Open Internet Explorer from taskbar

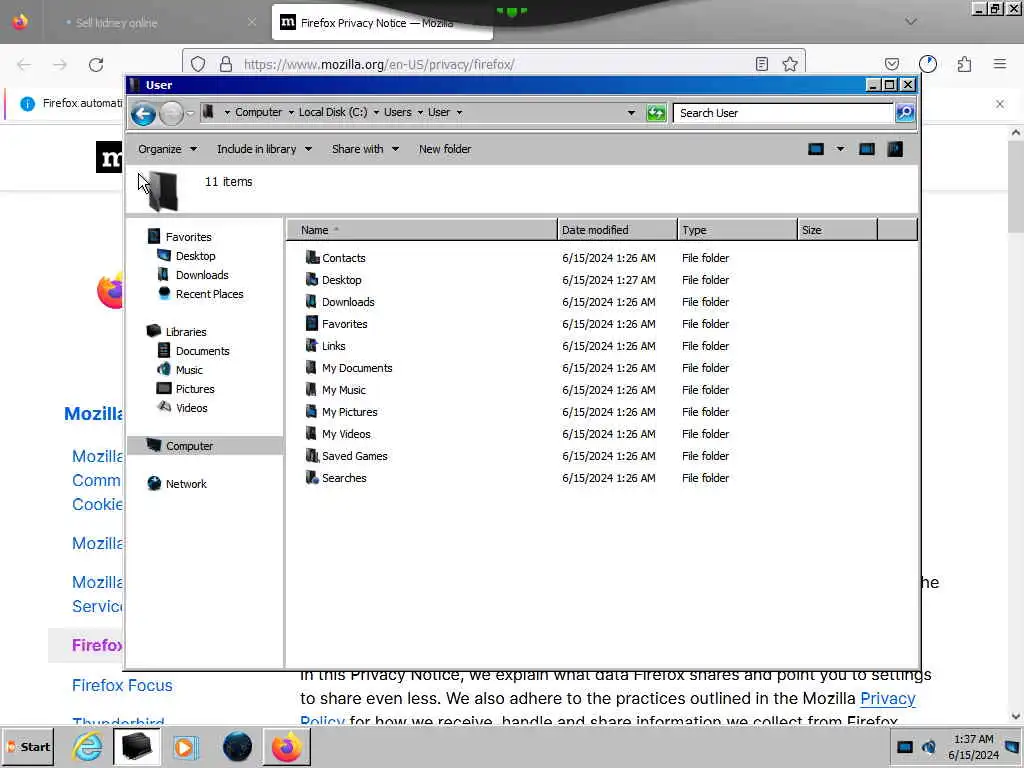pyautogui.click(x=87, y=747)
